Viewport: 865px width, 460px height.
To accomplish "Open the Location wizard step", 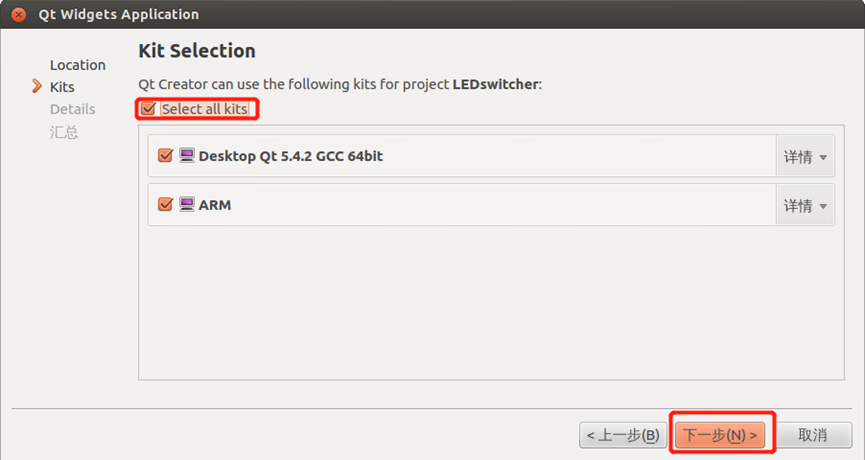I will pos(77,65).
